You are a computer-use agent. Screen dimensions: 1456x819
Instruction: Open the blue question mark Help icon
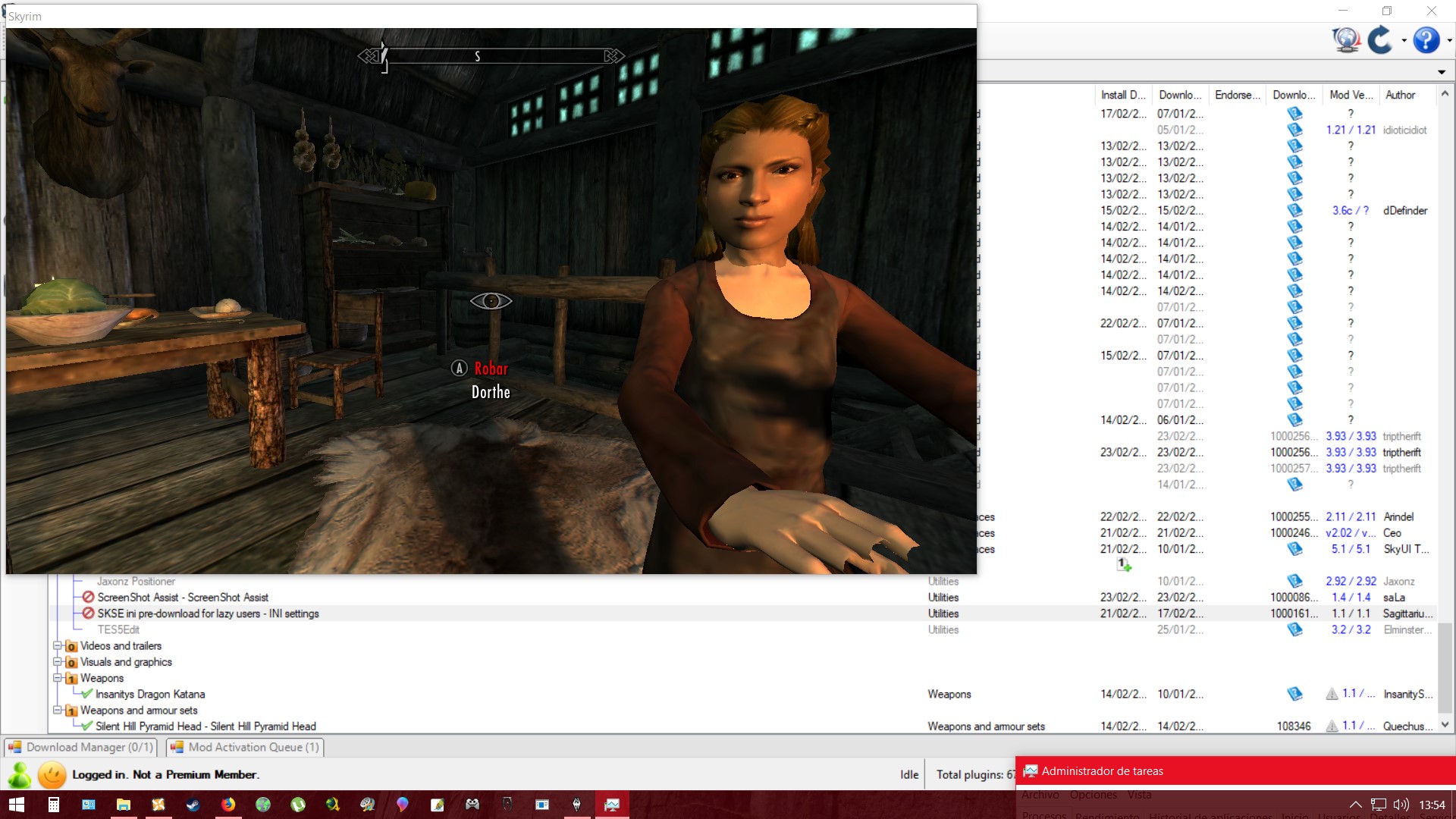point(1426,39)
